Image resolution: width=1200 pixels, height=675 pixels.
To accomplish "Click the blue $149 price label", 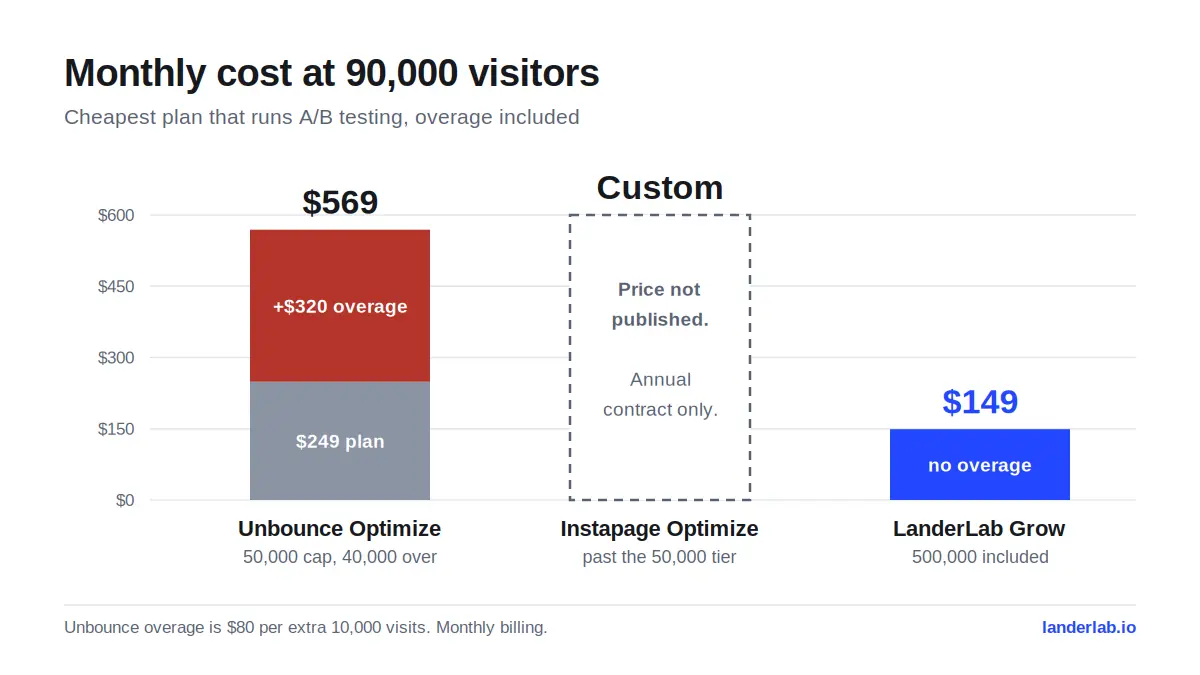I will click(x=980, y=401).
